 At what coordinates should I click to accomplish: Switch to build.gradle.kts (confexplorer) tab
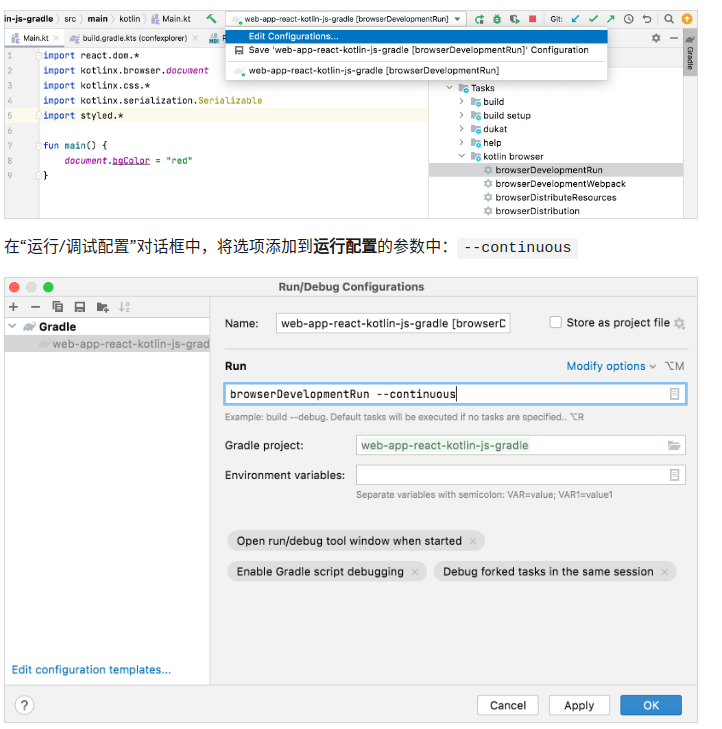pos(134,38)
